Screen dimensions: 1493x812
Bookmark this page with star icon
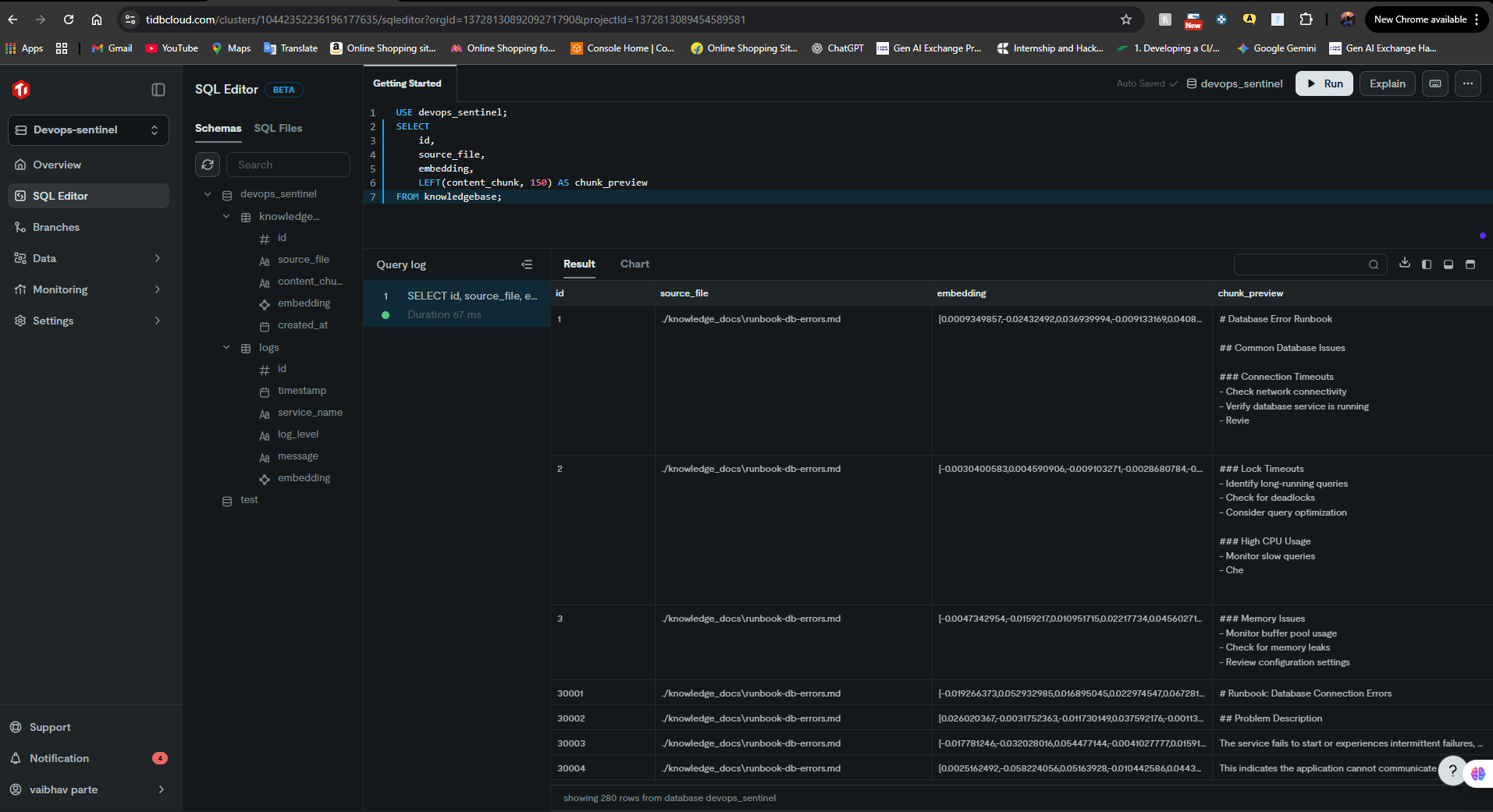point(1125,20)
